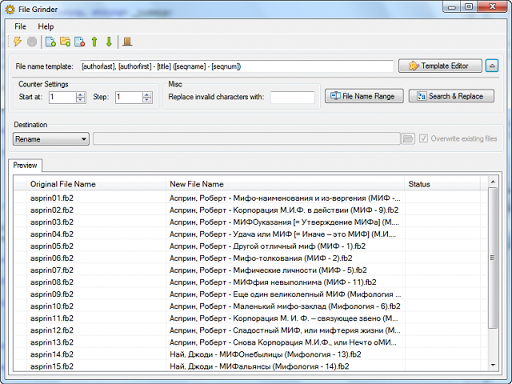Select the asprin07.fb2 row
This screenshot has height=384, width=512.
coord(251,270)
